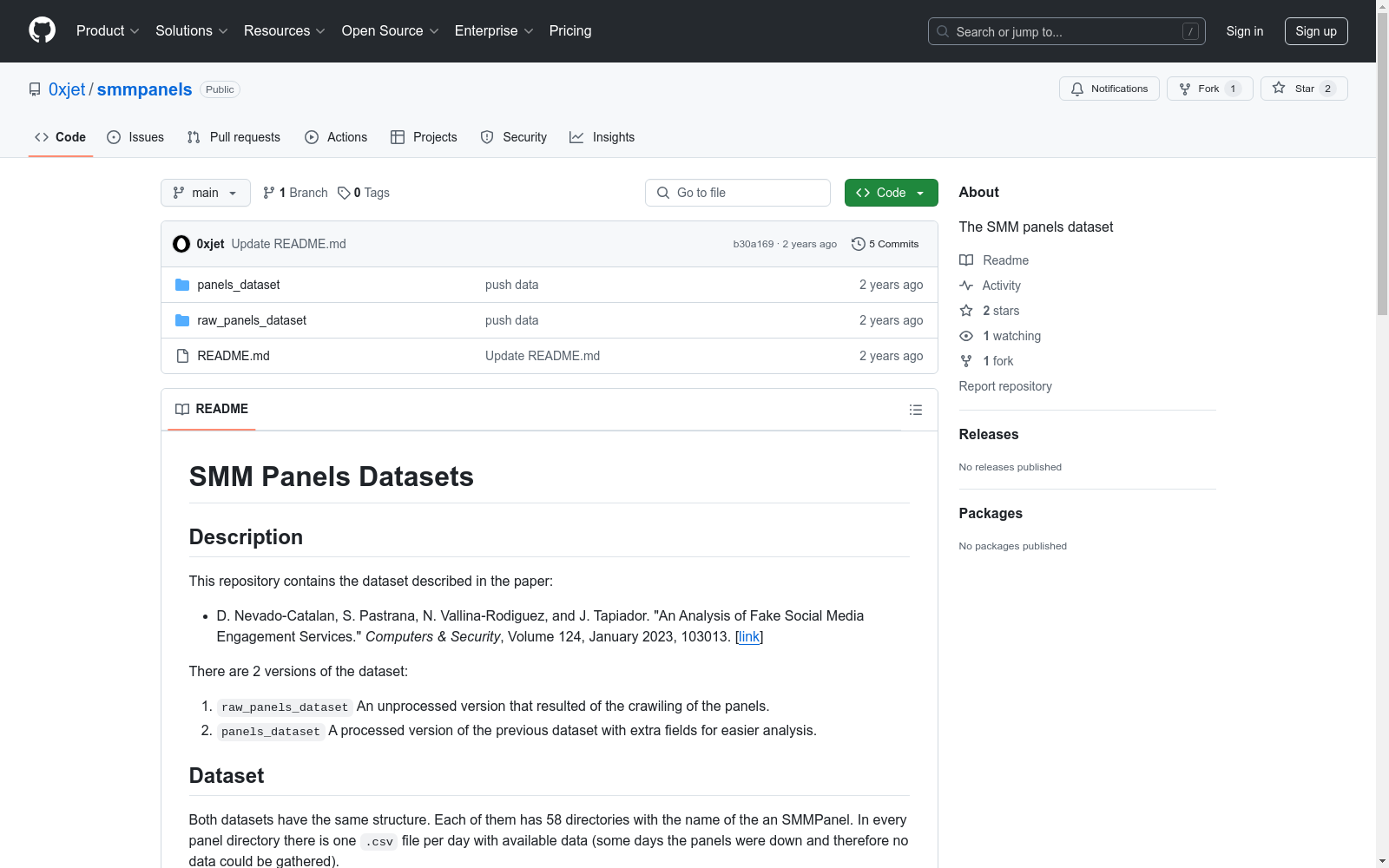1389x868 pixels.
Task: Open the Product menu dropdown
Action: coord(108,30)
